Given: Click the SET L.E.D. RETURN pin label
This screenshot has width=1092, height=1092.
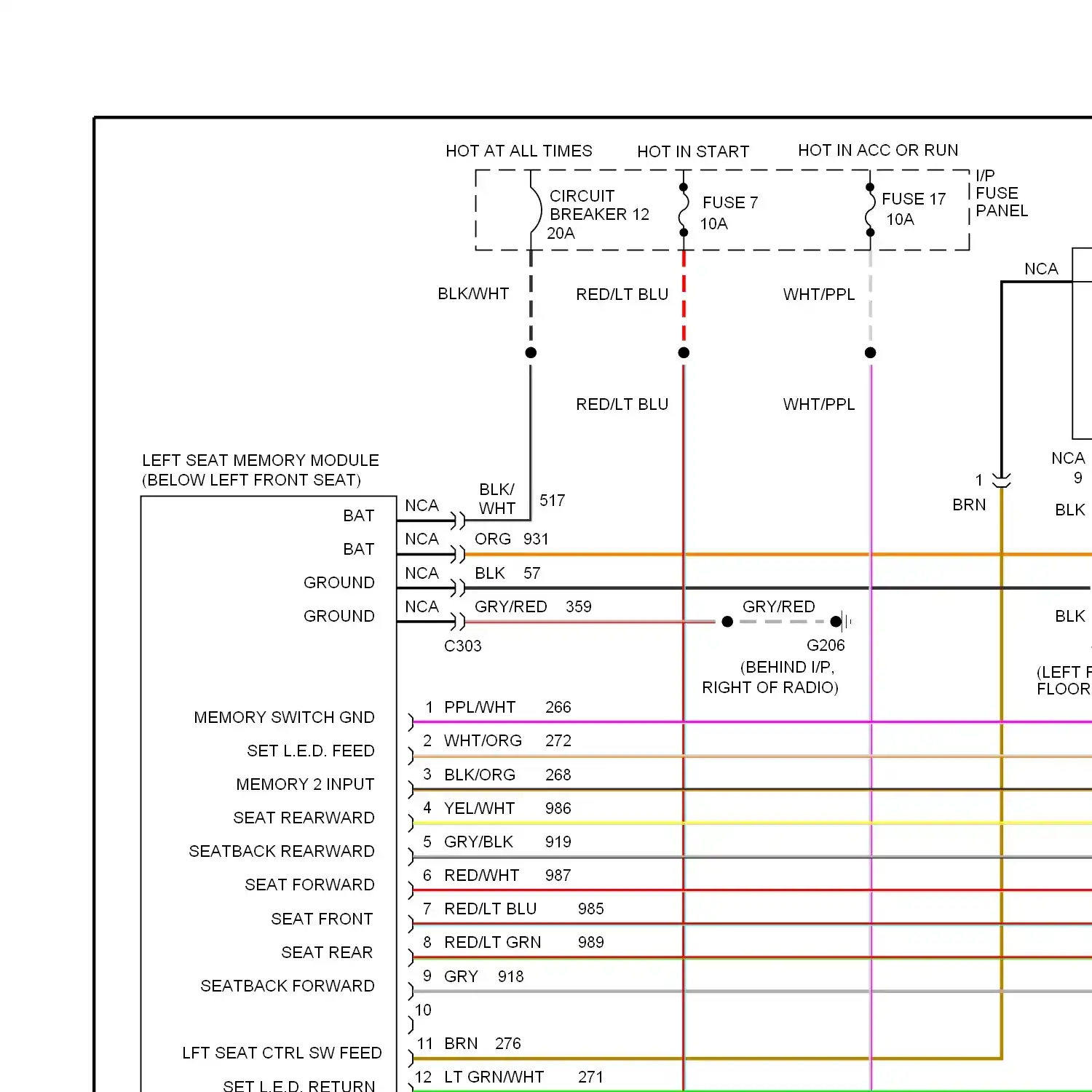Looking at the screenshot, I should [x=299, y=1085].
